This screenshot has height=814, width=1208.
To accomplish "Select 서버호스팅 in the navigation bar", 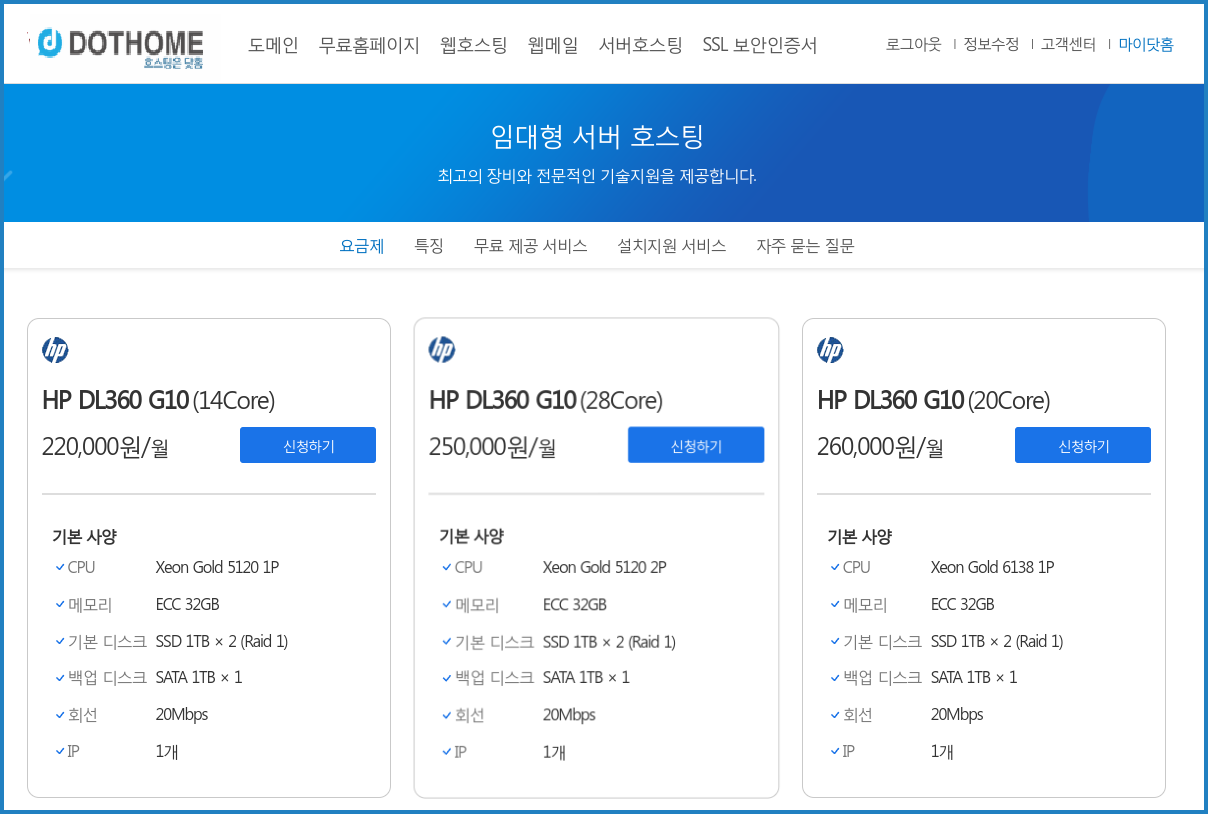I will 640,45.
